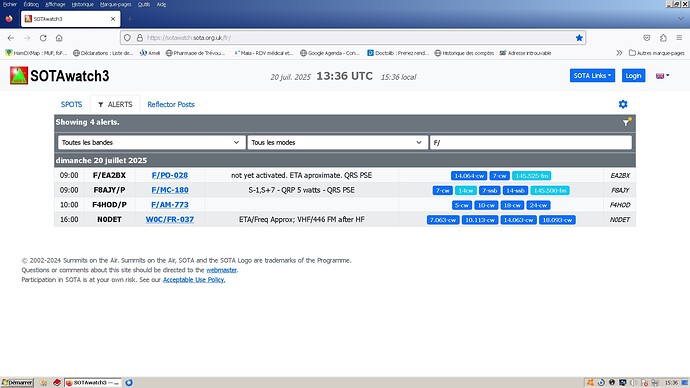Click the 145.500-fm frequency badge
This screenshot has width=690, height=388.
point(550,190)
